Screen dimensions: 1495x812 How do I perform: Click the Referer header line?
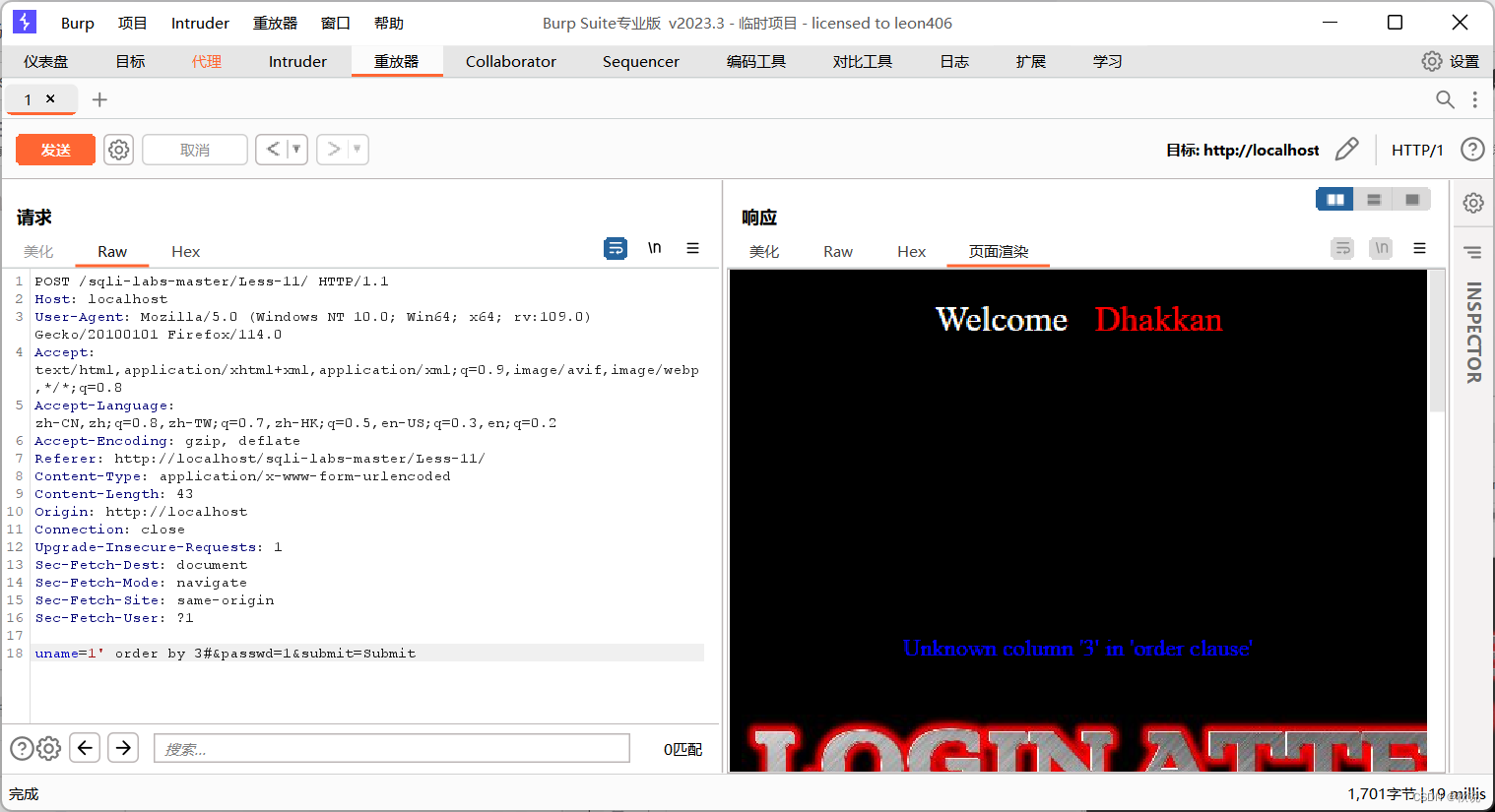260,459
